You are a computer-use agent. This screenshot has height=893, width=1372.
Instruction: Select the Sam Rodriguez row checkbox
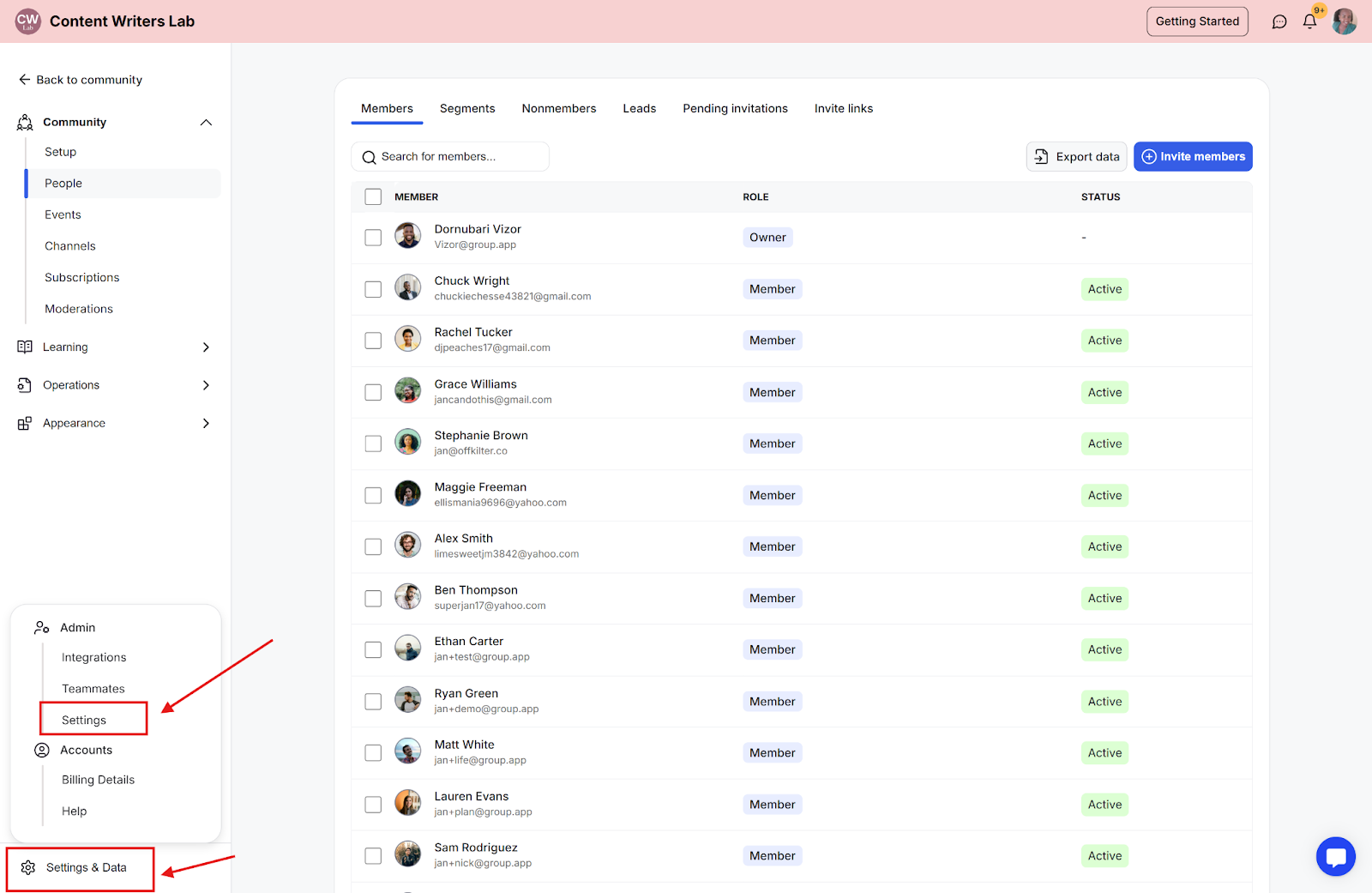click(373, 856)
